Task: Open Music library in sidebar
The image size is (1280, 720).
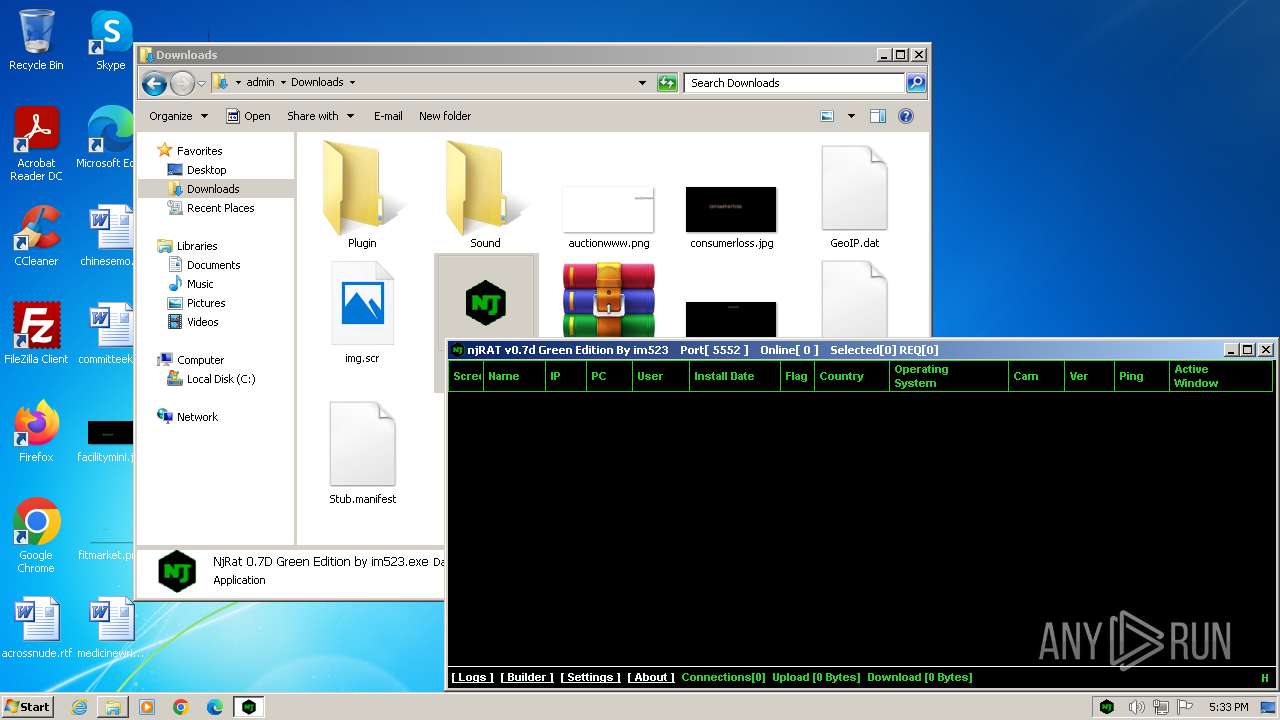Action: [x=200, y=284]
